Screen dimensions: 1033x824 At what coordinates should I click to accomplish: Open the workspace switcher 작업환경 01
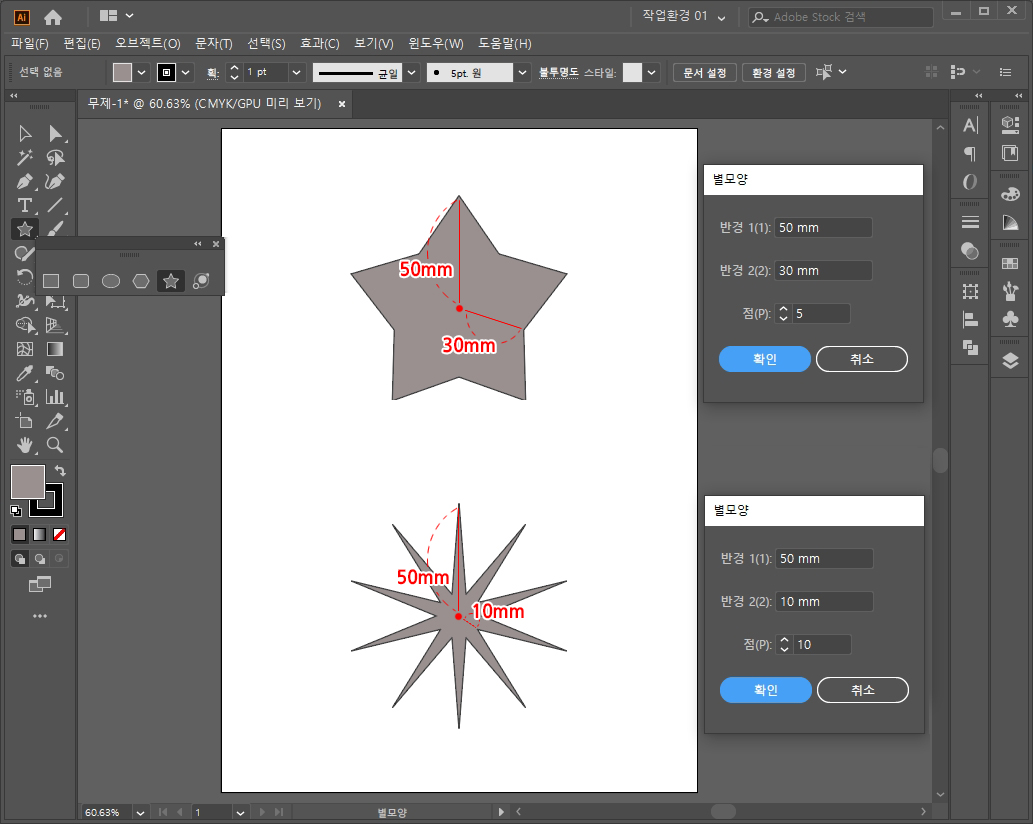click(x=684, y=16)
